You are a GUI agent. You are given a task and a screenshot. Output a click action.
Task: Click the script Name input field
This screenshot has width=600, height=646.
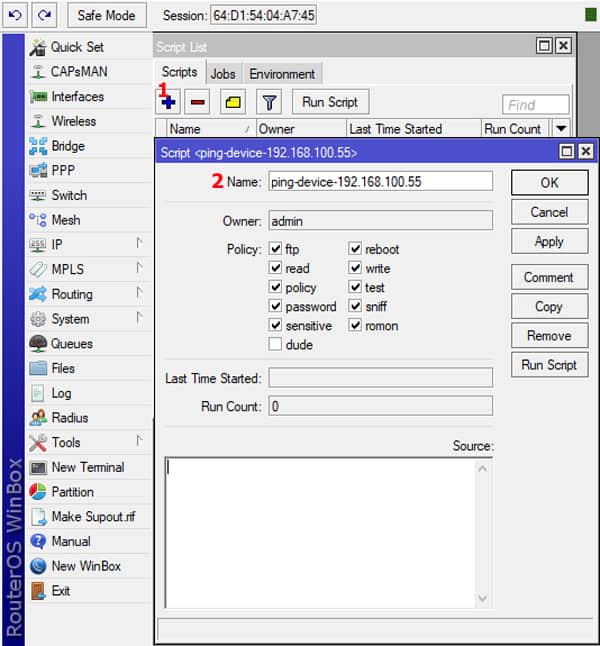click(379, 181)
